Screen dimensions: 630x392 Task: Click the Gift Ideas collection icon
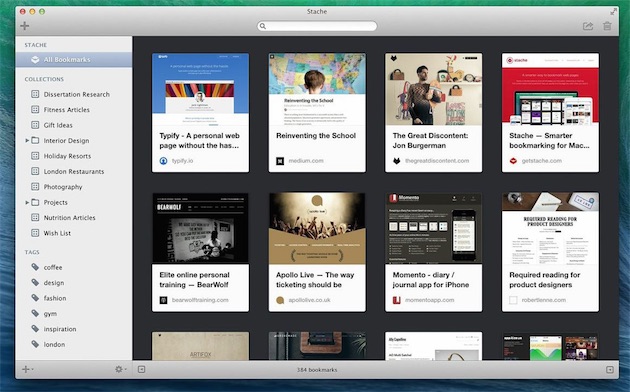tap(35, 125)
